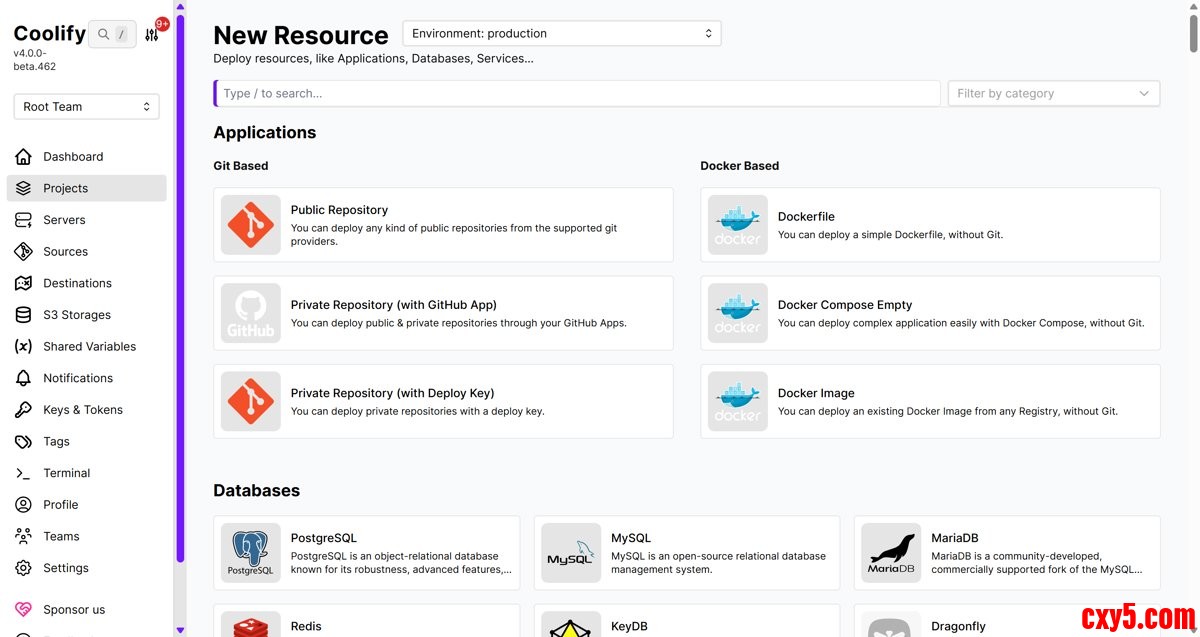The height and width of the screenshot is (637, 1200).
Task: Select the MySQL logo icon
Action: point(571,553)
